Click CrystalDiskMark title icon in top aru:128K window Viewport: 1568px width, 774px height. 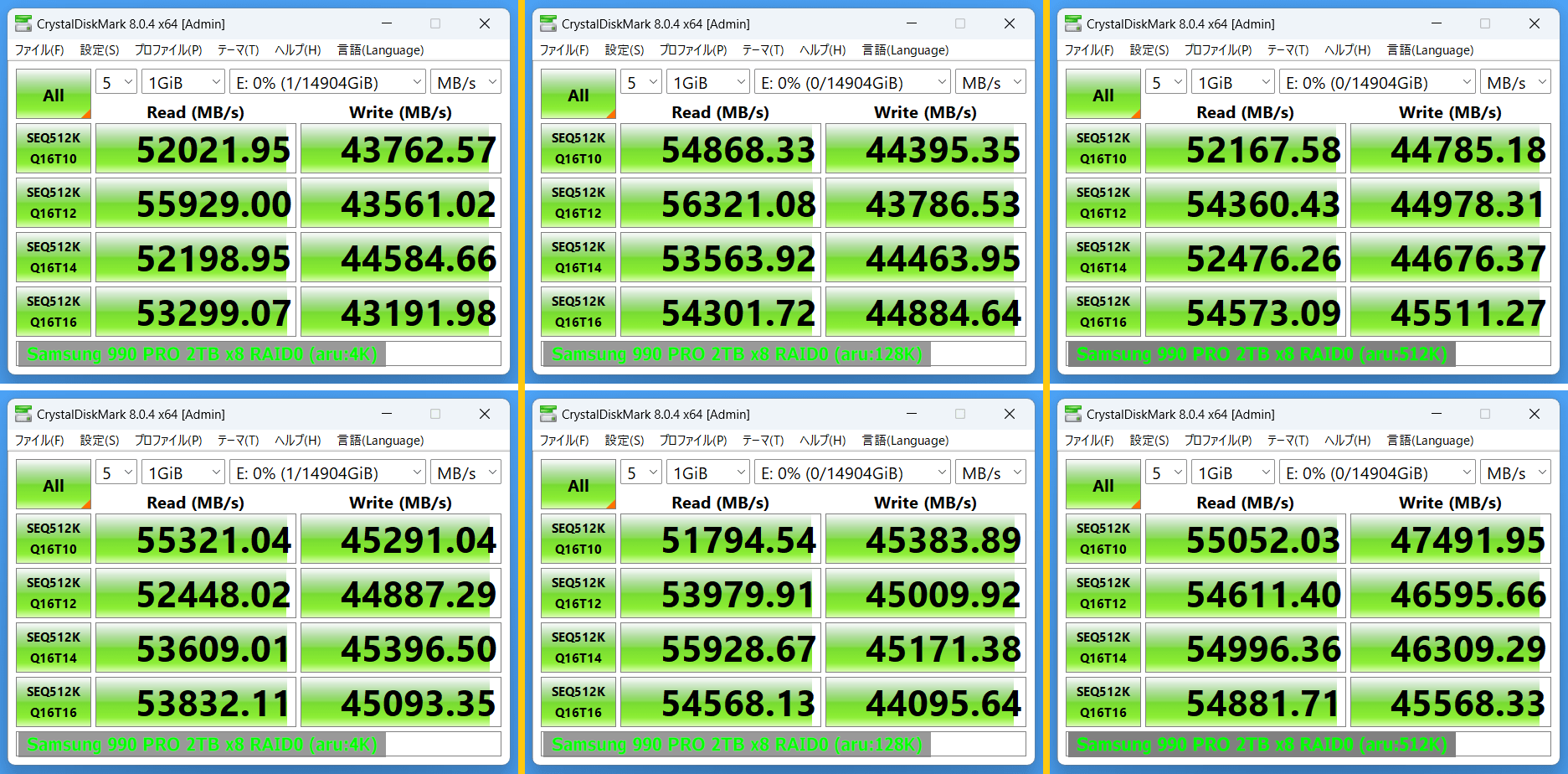point(548,23)
